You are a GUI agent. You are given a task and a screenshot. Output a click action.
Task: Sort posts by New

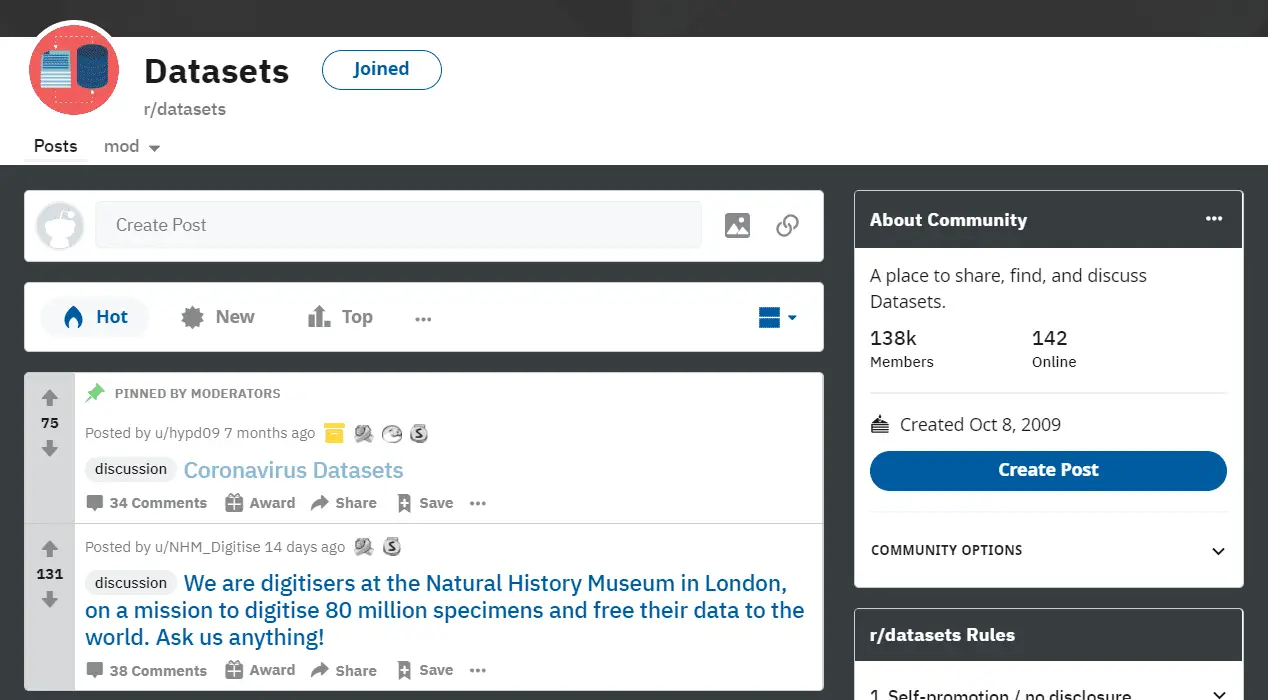pos(218,317)
